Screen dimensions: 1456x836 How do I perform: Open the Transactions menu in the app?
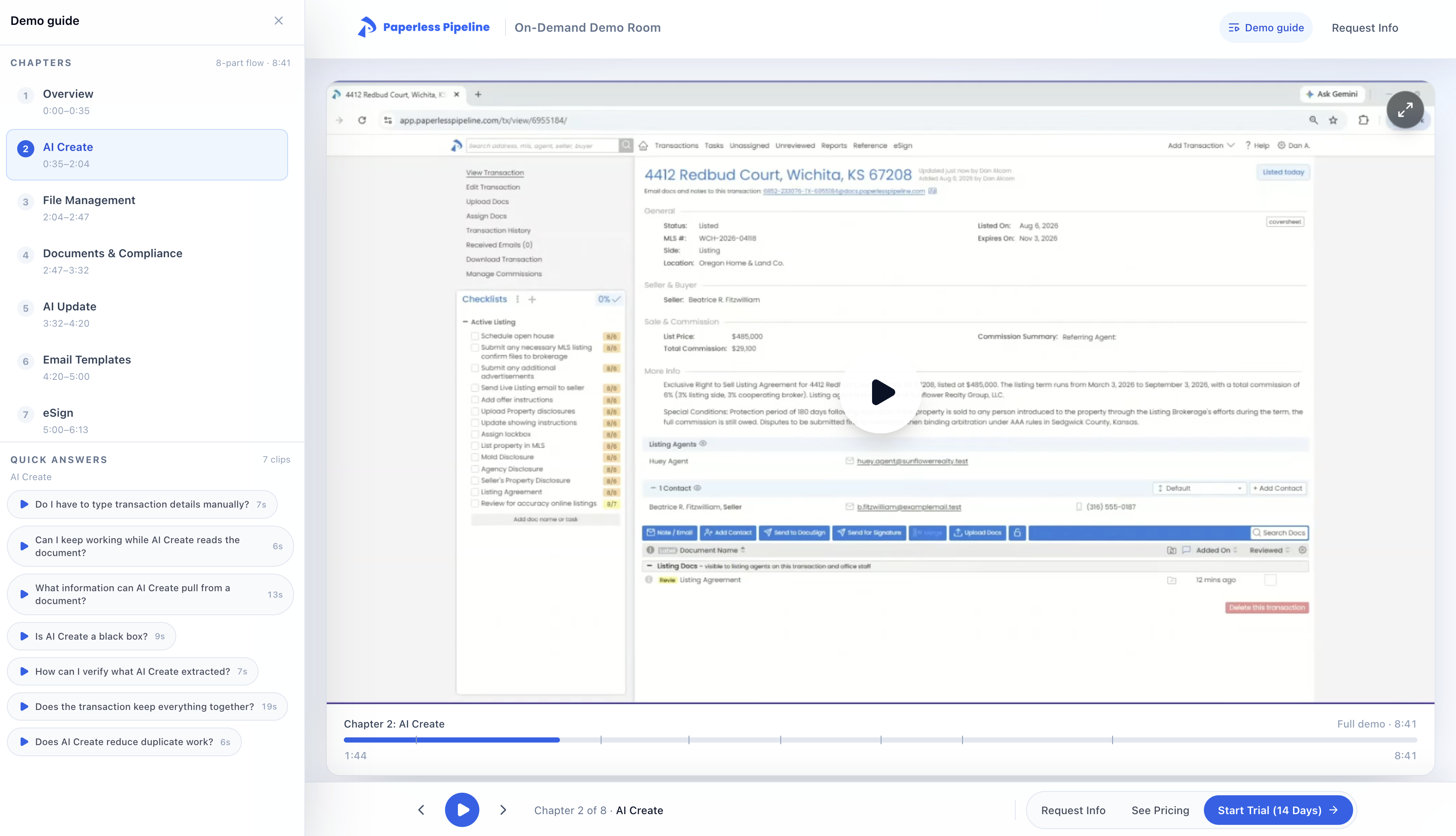point(676,146)
